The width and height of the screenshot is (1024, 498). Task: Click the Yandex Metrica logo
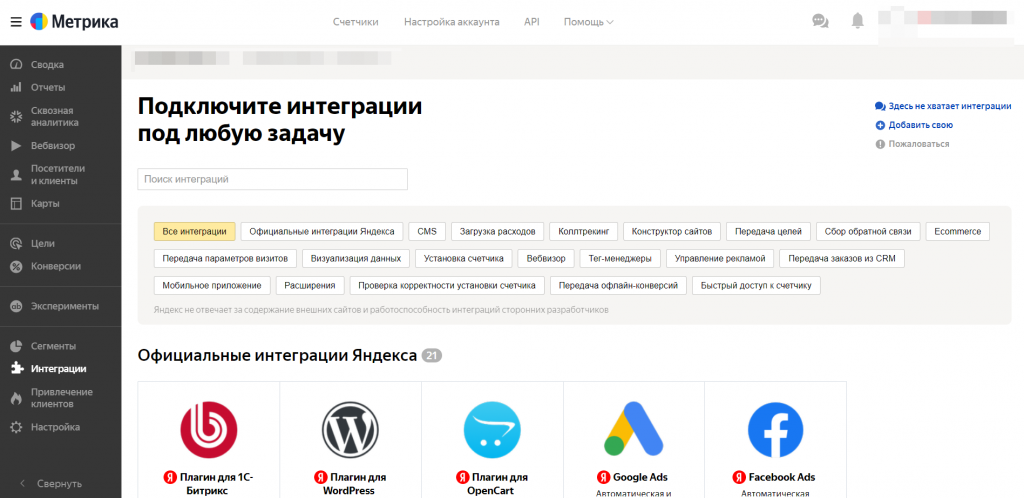tap(74, 22)
